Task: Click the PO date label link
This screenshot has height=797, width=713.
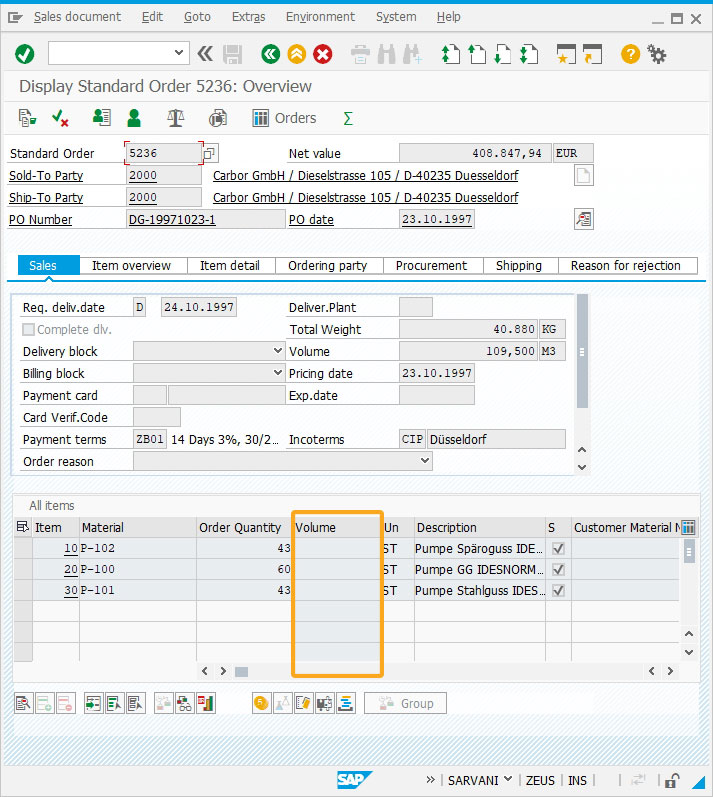Action: 311,220
